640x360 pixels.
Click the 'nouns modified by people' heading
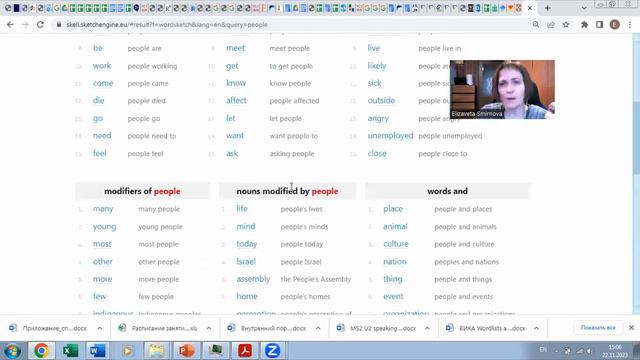point(287,191)
